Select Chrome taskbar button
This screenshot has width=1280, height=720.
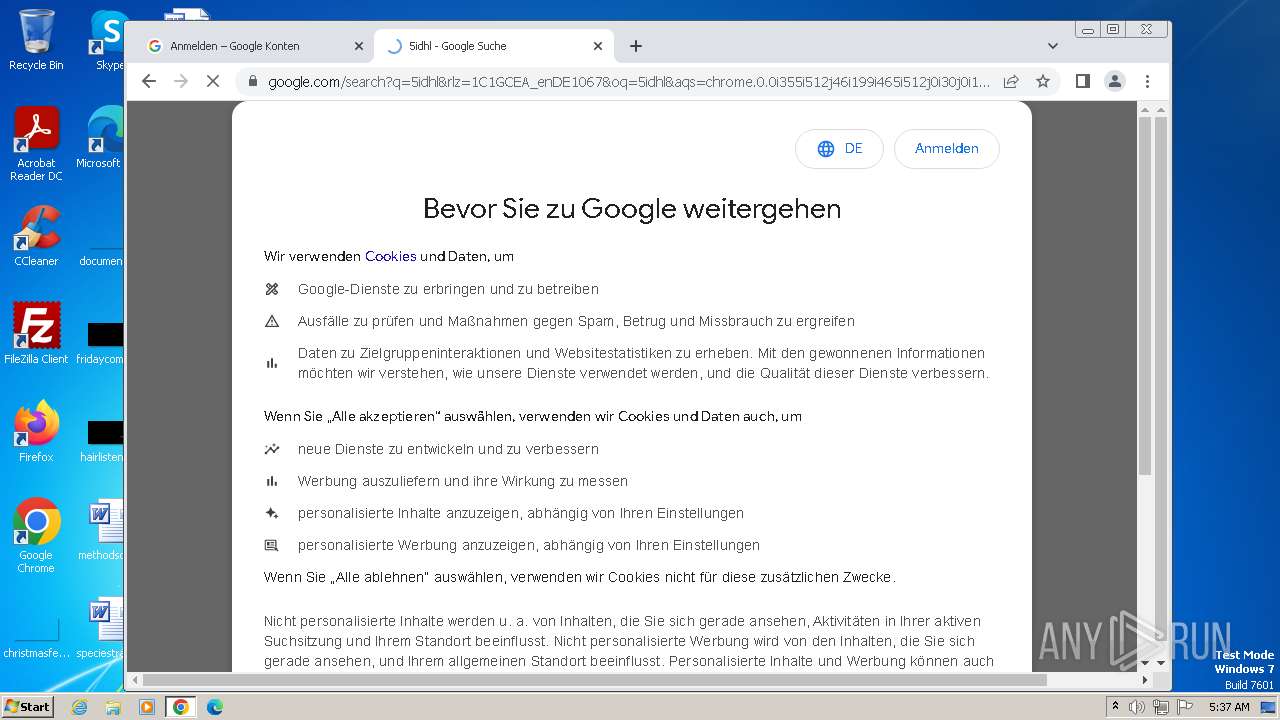coord(180,707)
